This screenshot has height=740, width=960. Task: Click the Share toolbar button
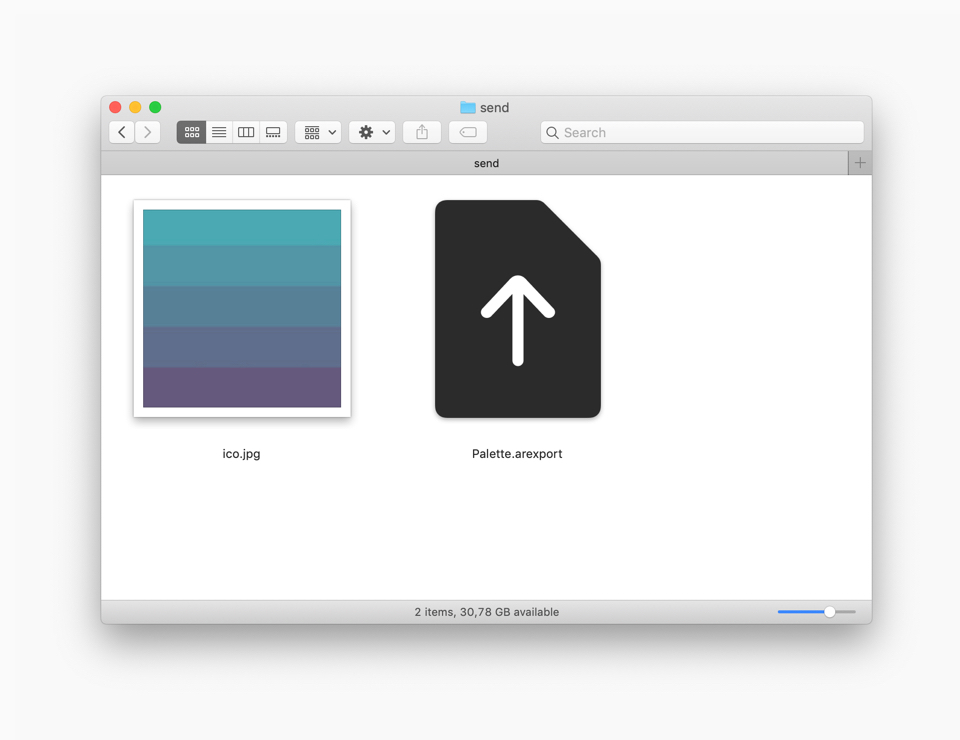[x=422, y=132]
